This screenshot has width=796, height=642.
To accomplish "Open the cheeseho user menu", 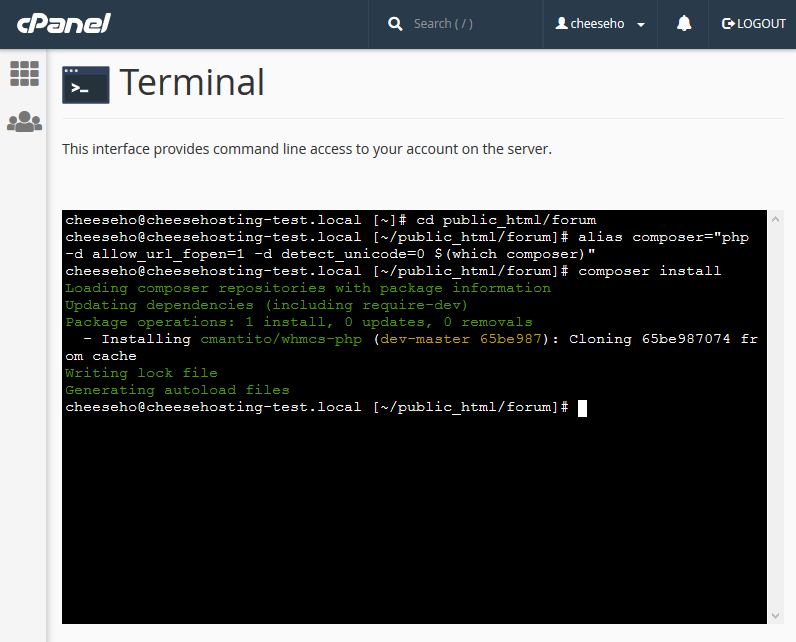I will [x=599, y=24].
